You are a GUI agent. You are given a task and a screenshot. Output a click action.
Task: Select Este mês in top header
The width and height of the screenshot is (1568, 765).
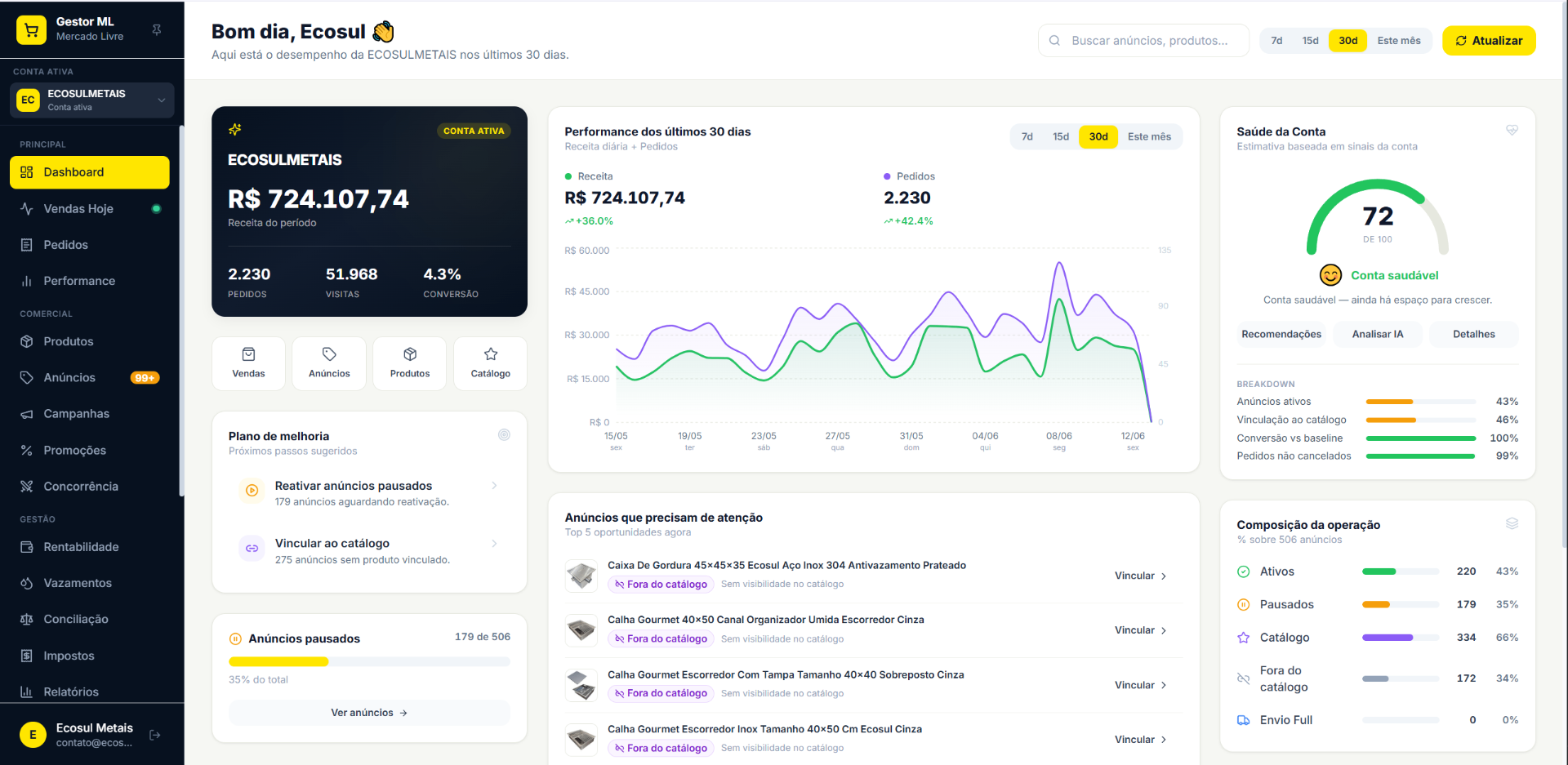point(1399,41)
